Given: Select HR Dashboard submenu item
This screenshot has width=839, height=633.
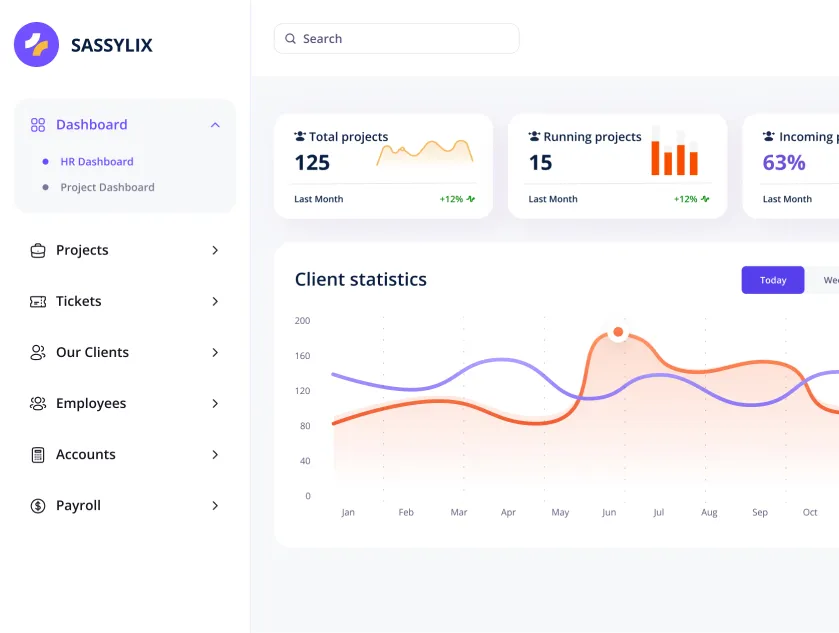Looking at the screenshot, I should tap(97, 162).
